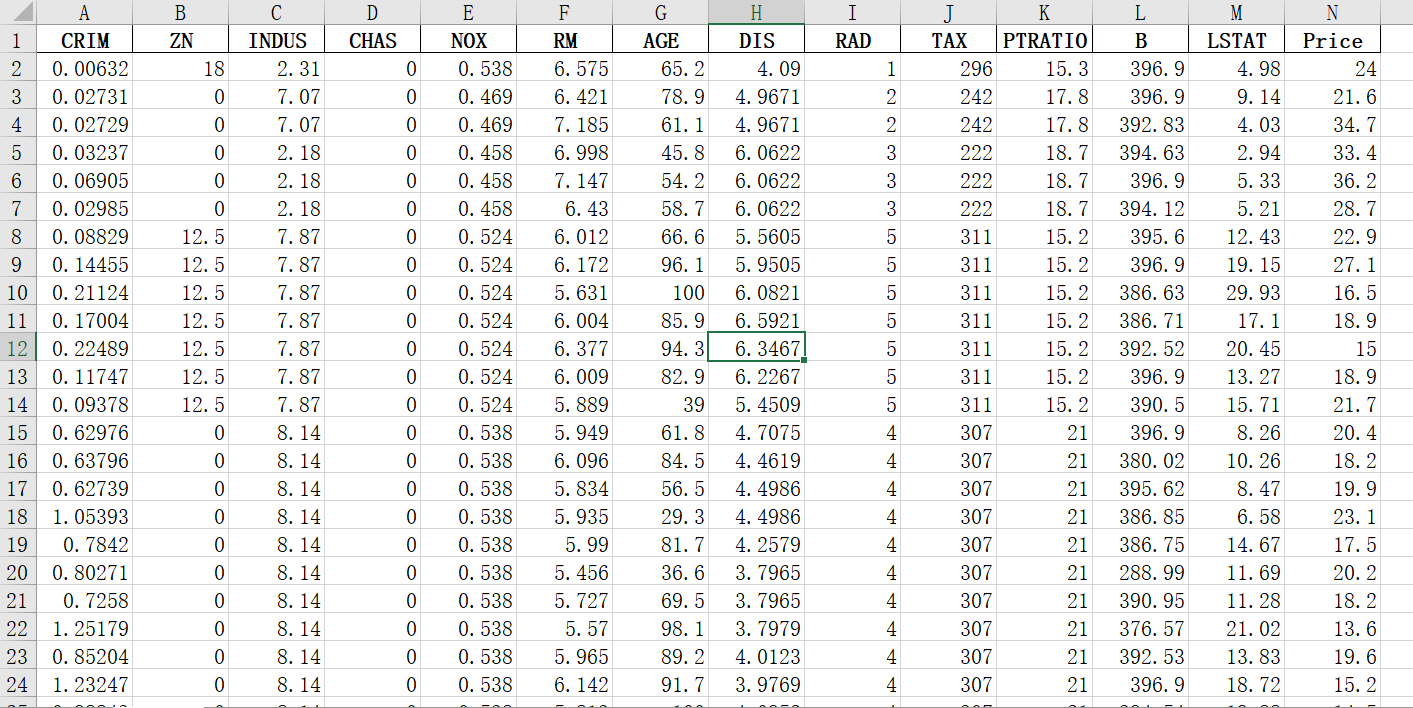
Task: Select row 1 header
Action: [18, 41]
